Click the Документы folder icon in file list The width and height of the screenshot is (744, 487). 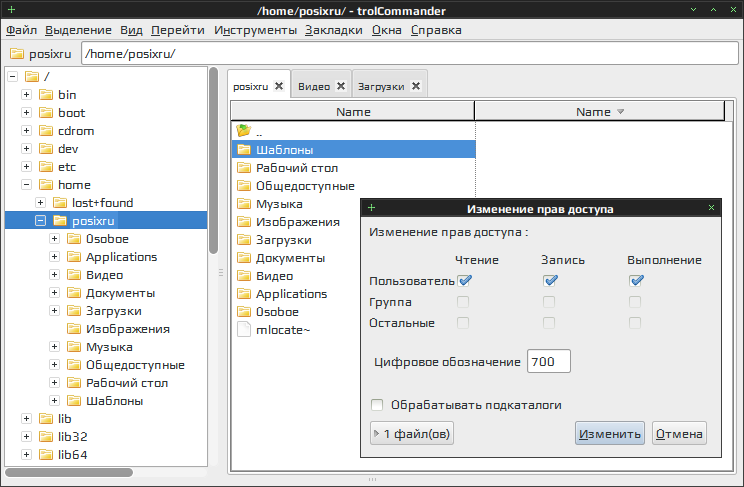244,258
